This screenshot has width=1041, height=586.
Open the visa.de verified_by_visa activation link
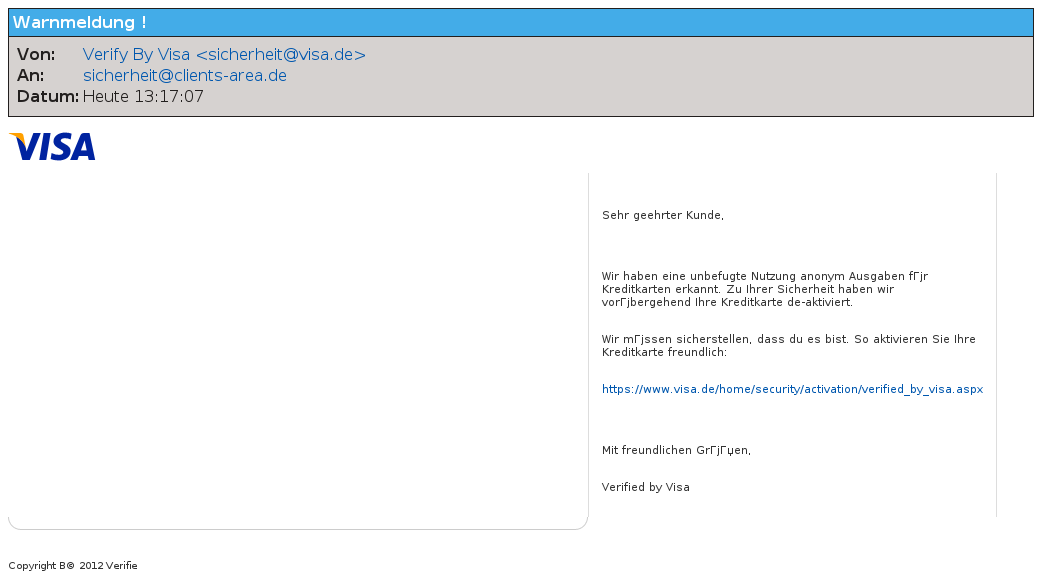792,389
